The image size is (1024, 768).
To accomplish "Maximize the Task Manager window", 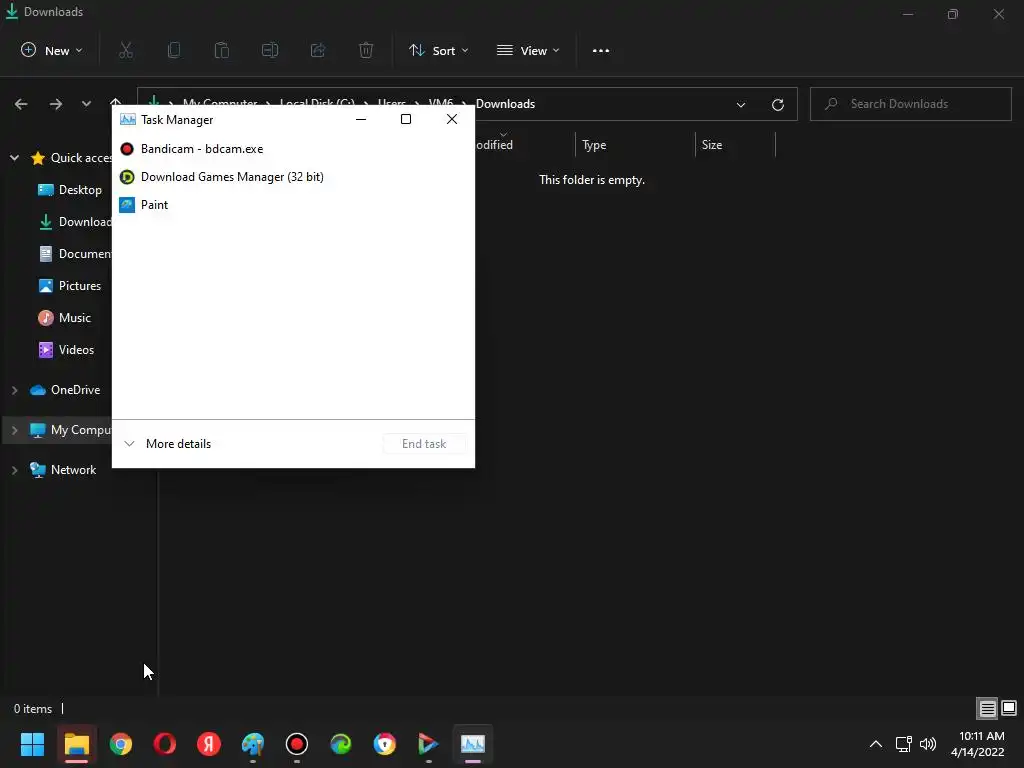I will point(406,119).
